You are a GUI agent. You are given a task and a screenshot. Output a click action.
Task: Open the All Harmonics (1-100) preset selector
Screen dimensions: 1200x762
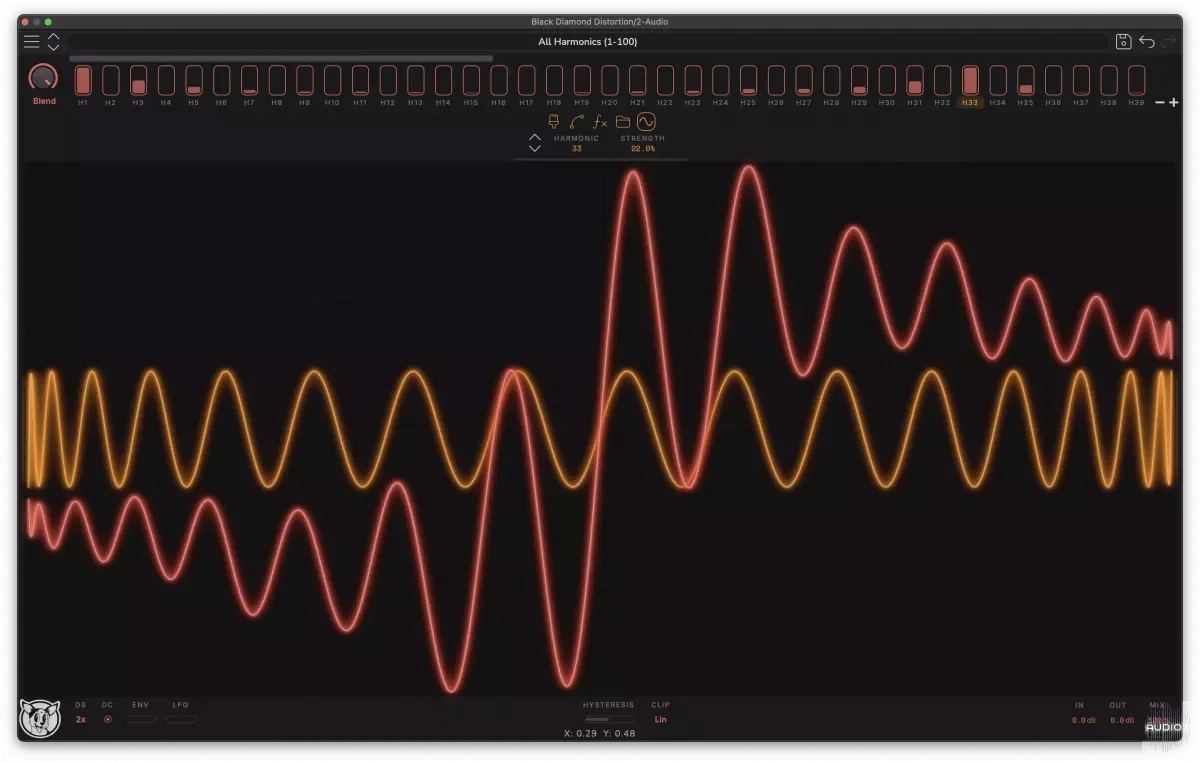pos(588,42)
